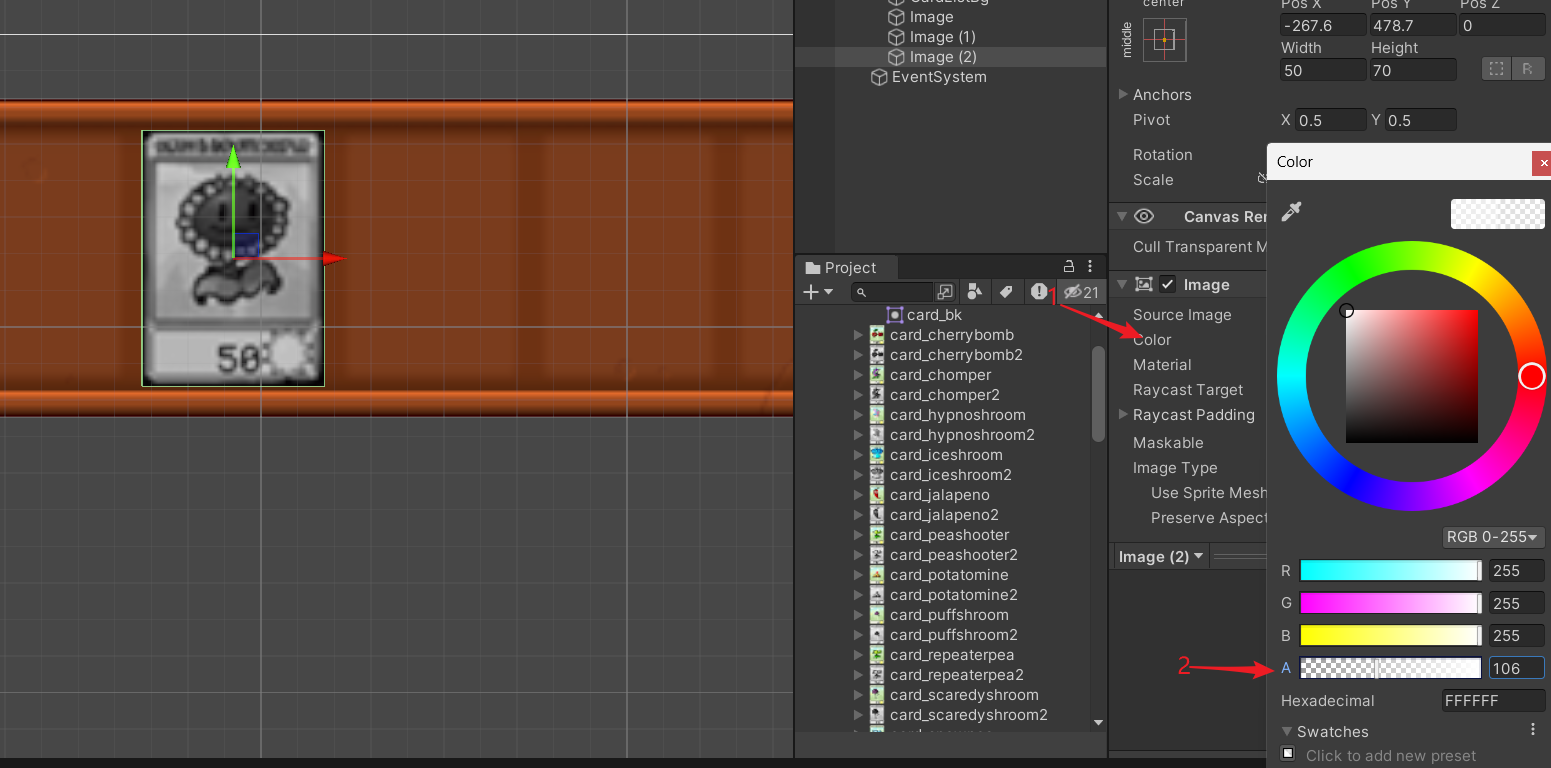This screenshot has width=1551, height=768.
Task: Expand the Anchors foldout
Action: 1123,94
